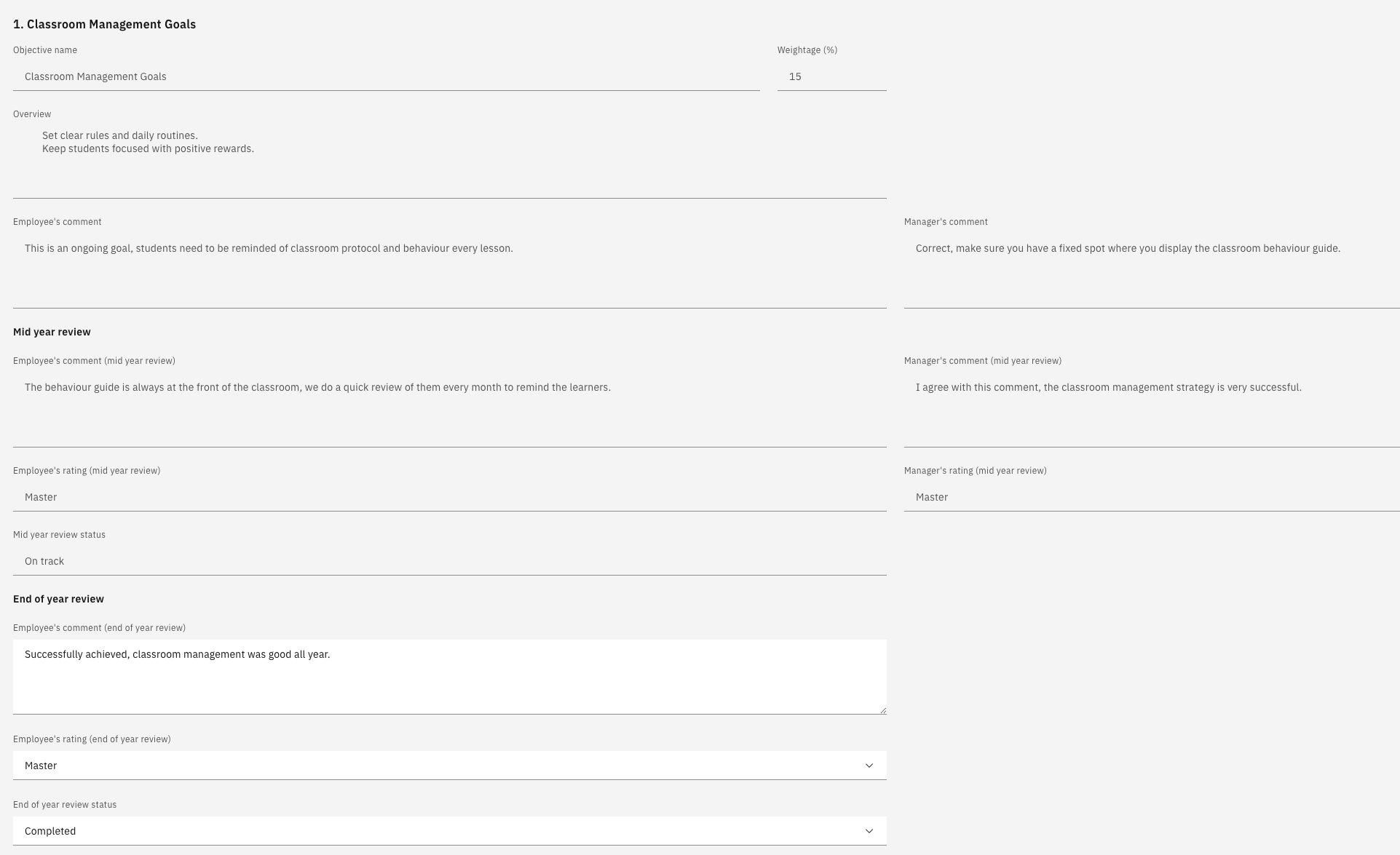The width and height of the screenshot is (1400, 855).
Task: Click the 1. Classroom Management Goals heading
Action: [x=104, y=24]
